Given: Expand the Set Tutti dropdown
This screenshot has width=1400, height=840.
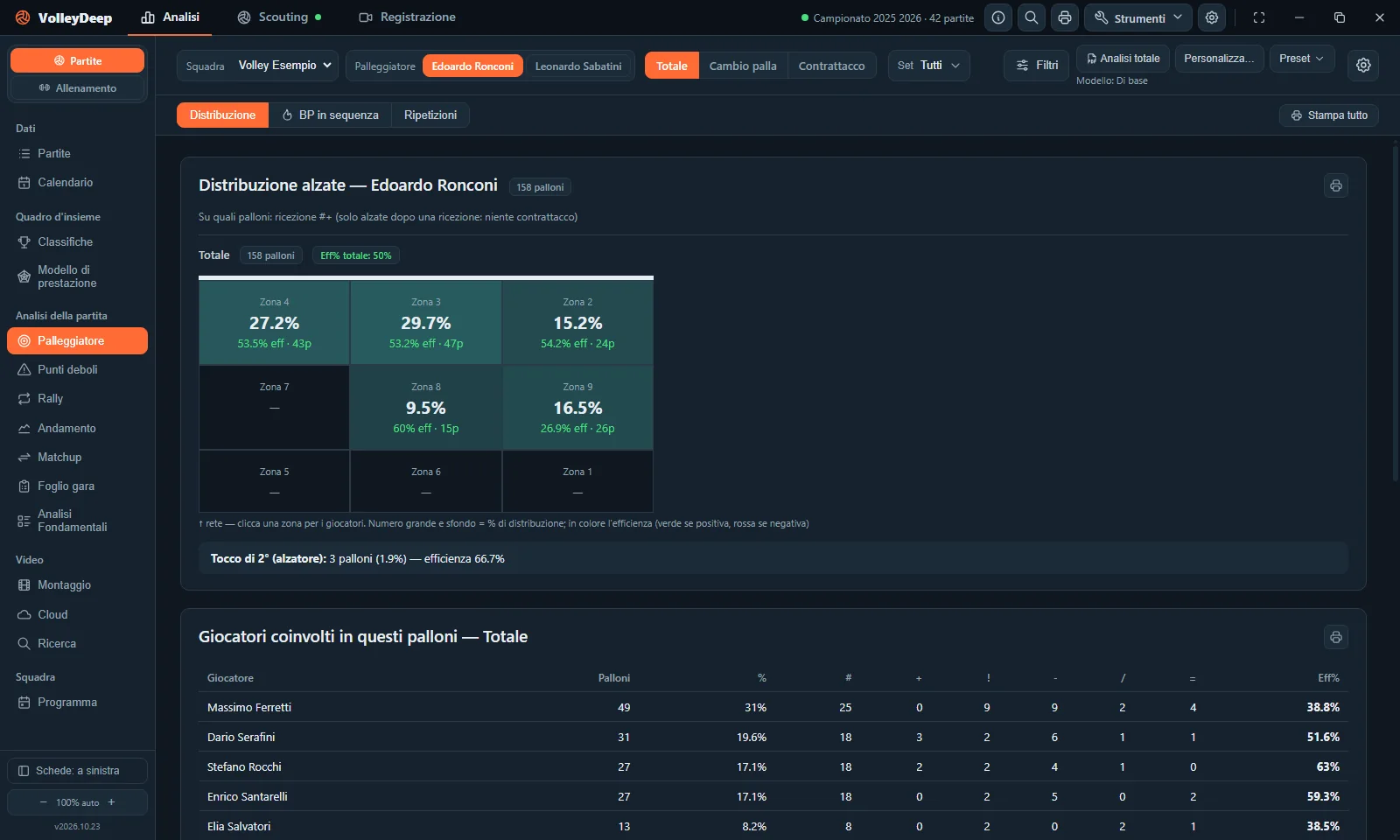Looking at the screenshot, I should (928, 66).
